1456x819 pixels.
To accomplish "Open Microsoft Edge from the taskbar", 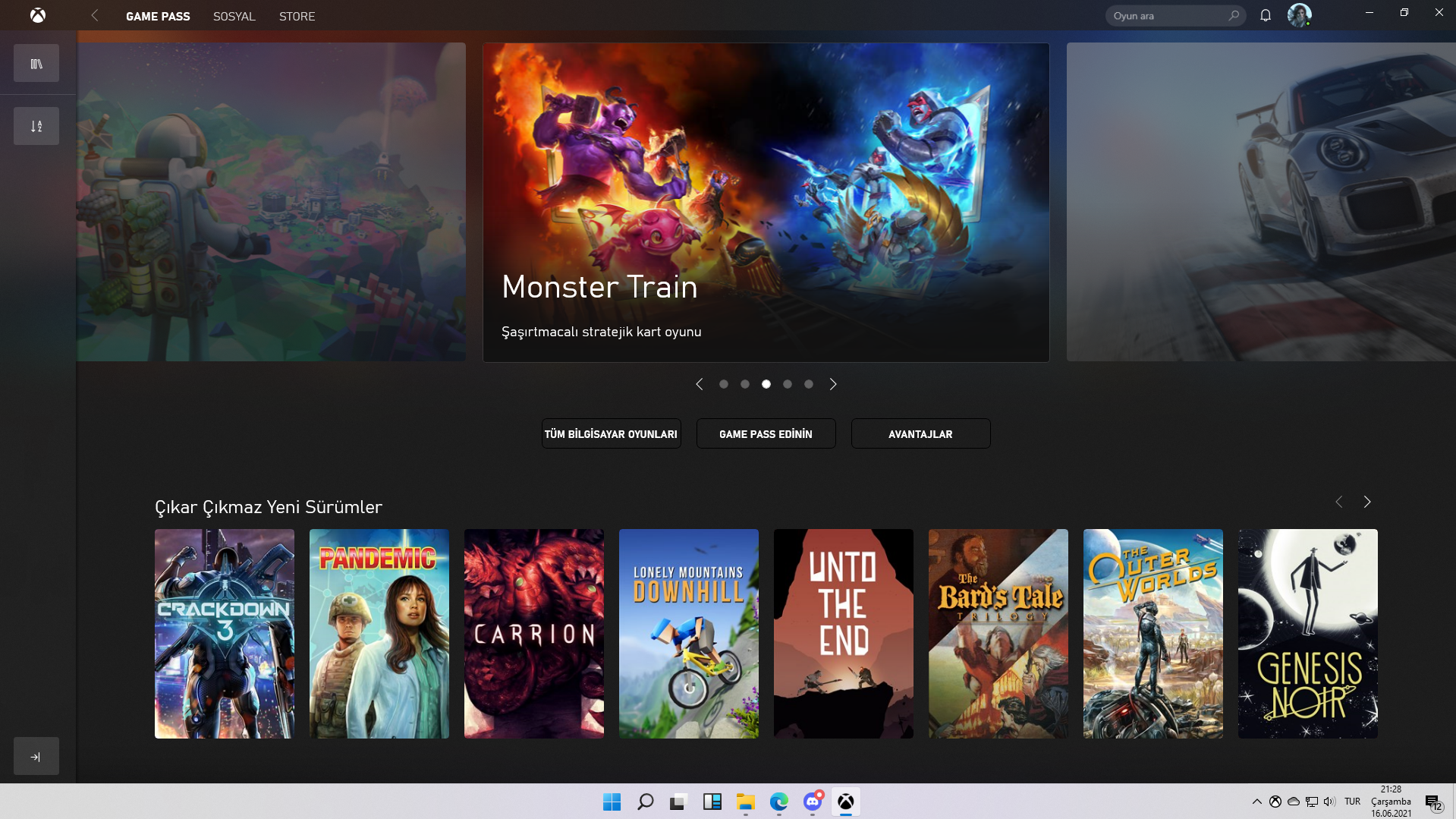I will click(x=779, y=802).
